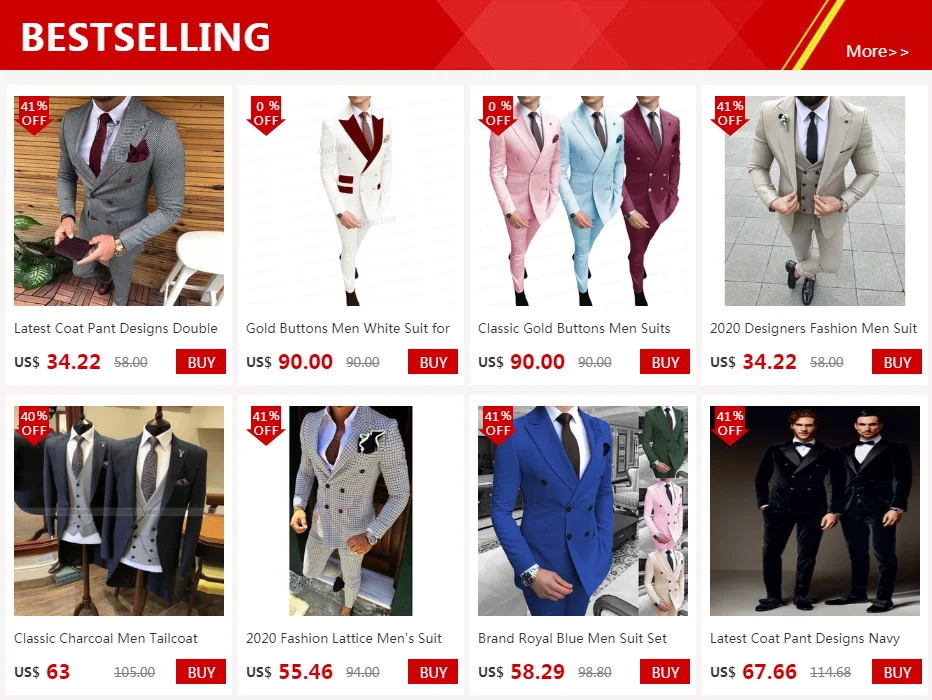The height and width of the screenshot is (700, 932).
Task: Buy the Latest Coat Pant Designs Navy suit
Action: 896,672
